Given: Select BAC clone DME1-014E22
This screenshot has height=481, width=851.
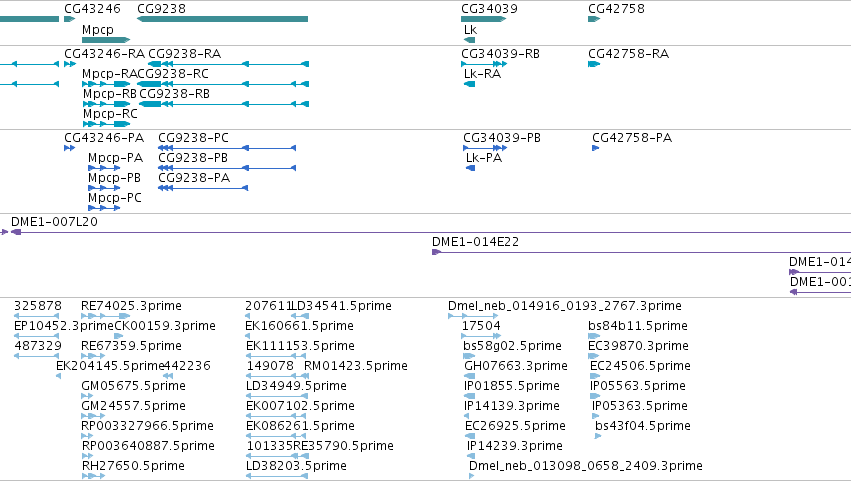Looking at the screenshot, I should click(475, 242).
